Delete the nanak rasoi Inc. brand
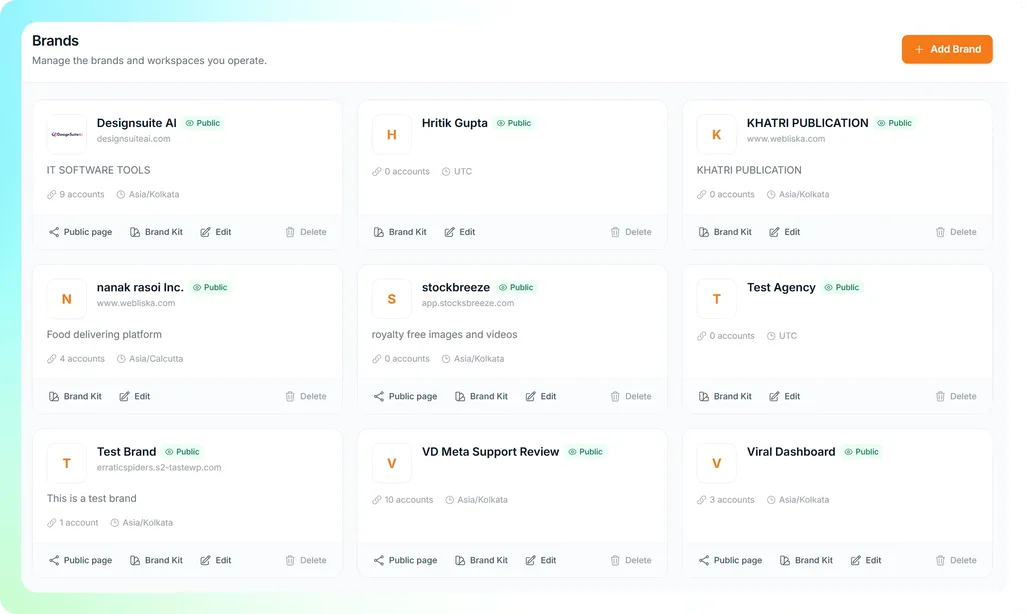Viewport: 1026px width, 614px height. (x=306, y=396)
